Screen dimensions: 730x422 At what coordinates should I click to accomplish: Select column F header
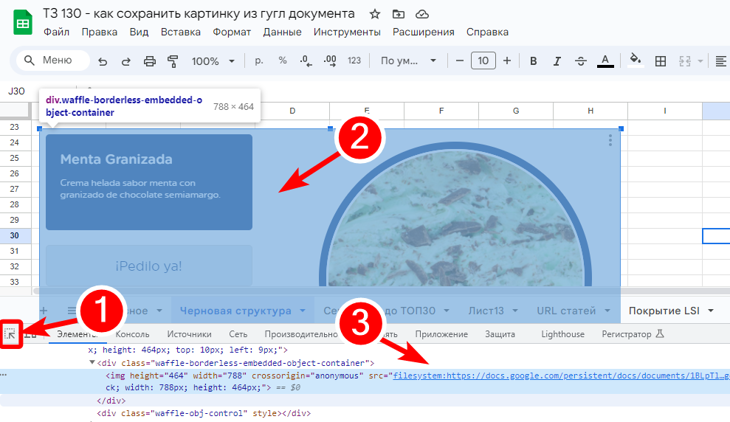[441, 111]
